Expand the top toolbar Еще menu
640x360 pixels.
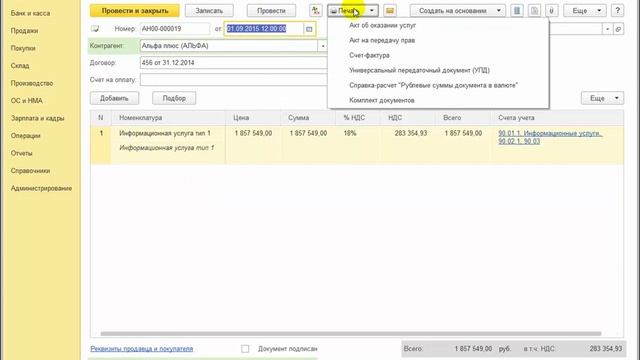tap(584, 11)
